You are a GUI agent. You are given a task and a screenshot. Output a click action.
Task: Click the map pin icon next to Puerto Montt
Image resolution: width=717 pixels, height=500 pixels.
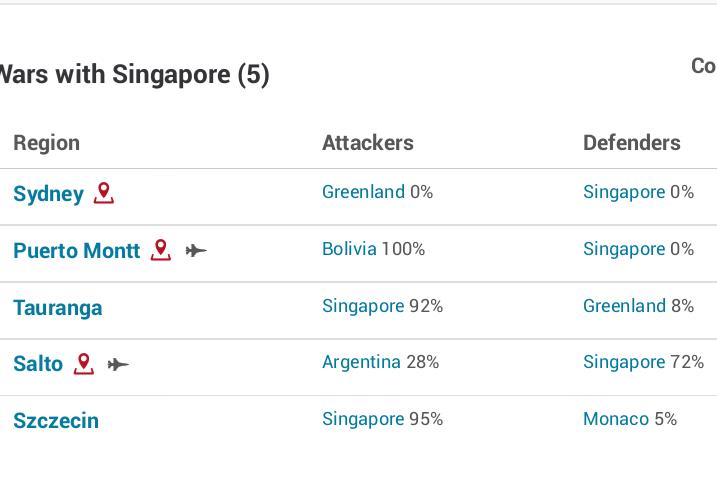click(161, 250)
